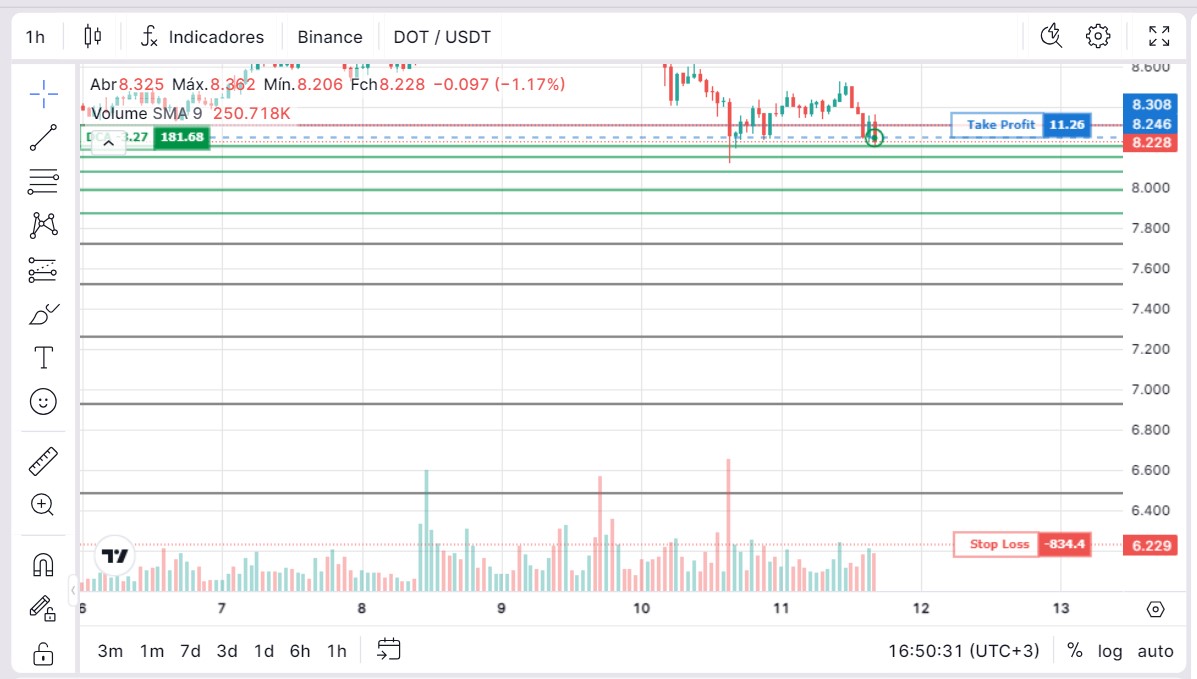Select the crosshair cursor tool
The height and width of the screenshot is (679, 1197).
click(x=43, y=95)
